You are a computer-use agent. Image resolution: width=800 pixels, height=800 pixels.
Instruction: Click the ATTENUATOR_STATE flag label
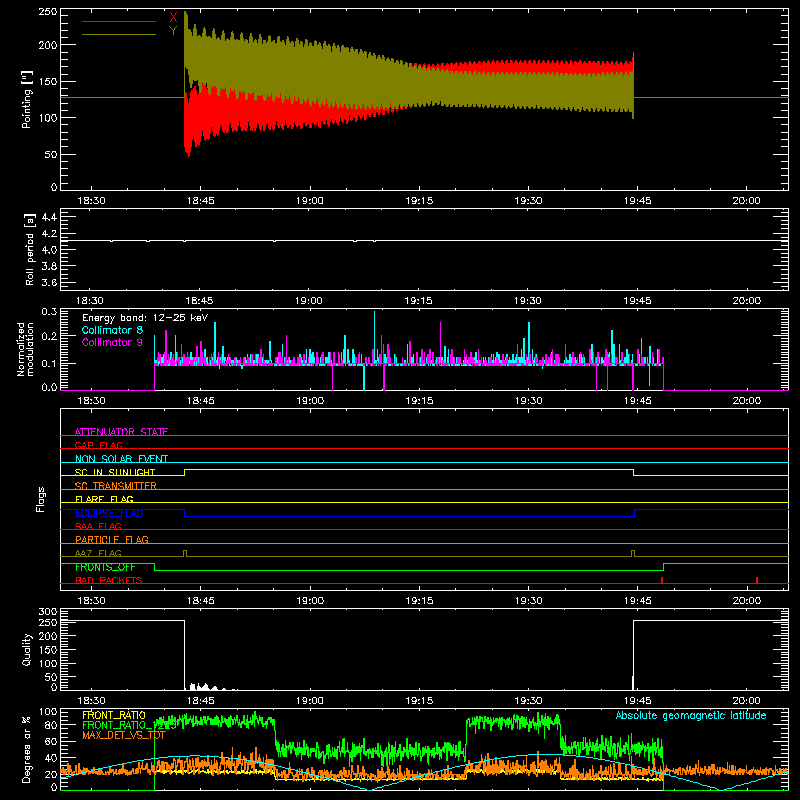pos(121,432)
